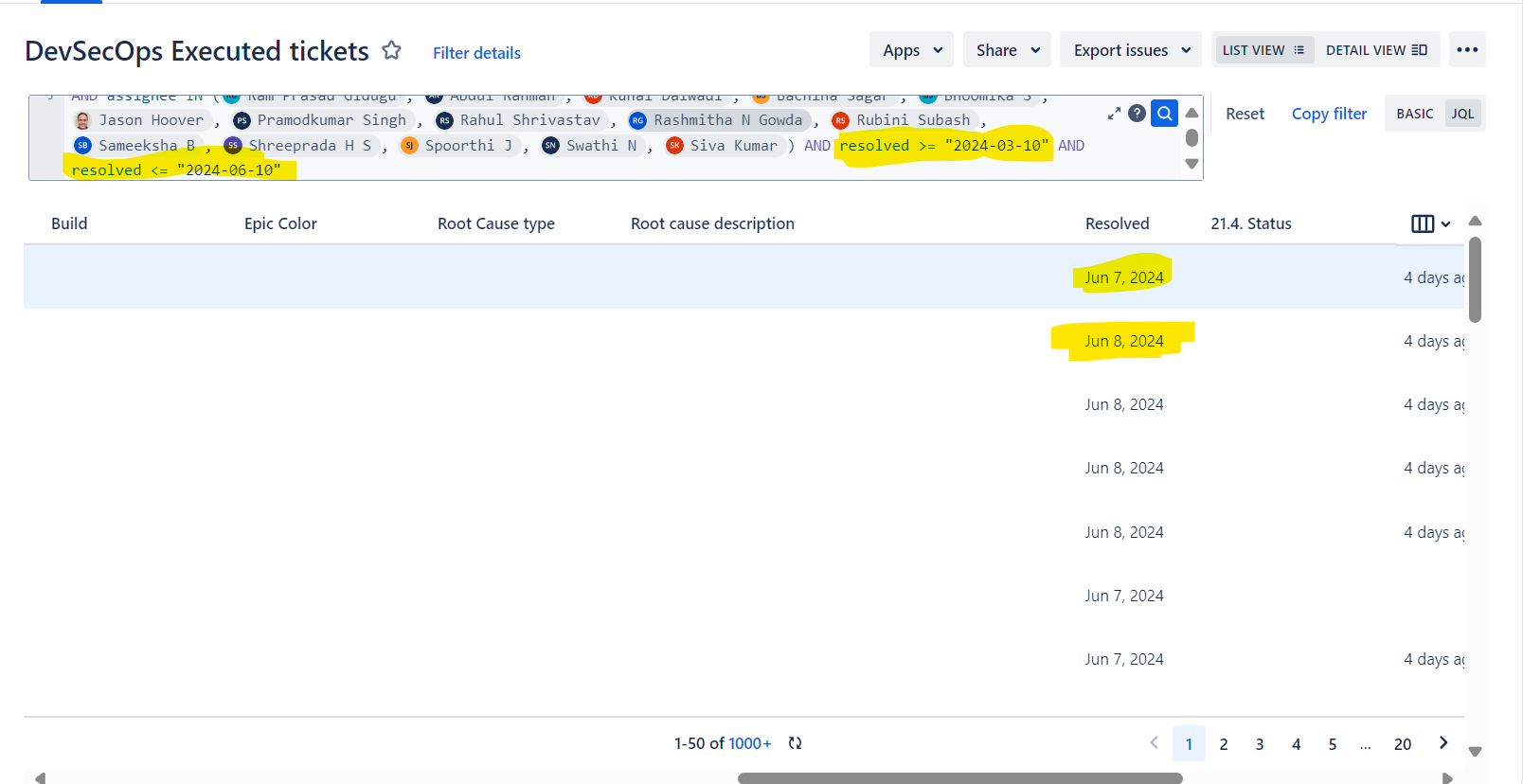Click the horizontal scrollbar thumb
This screenshot has height=784, width=1523.
[960, 778]
